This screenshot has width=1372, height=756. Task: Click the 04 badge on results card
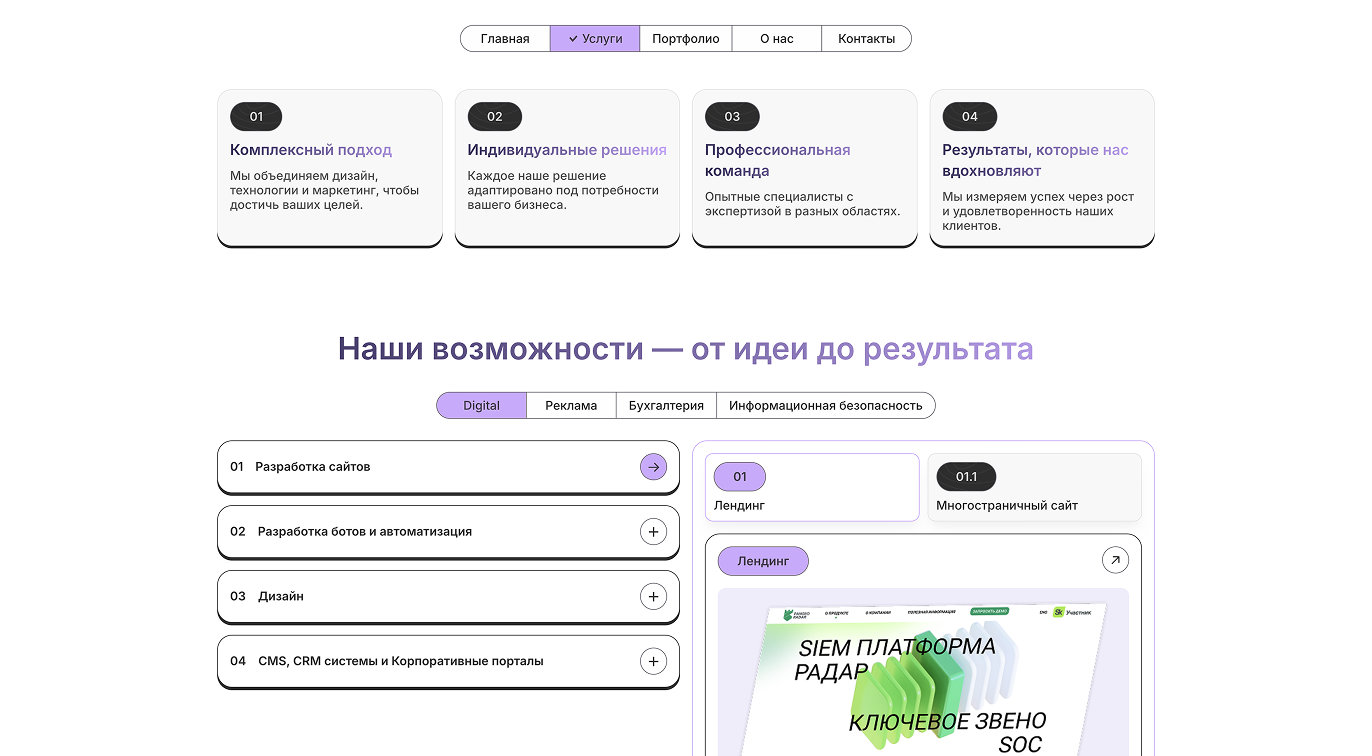point(969,117)
